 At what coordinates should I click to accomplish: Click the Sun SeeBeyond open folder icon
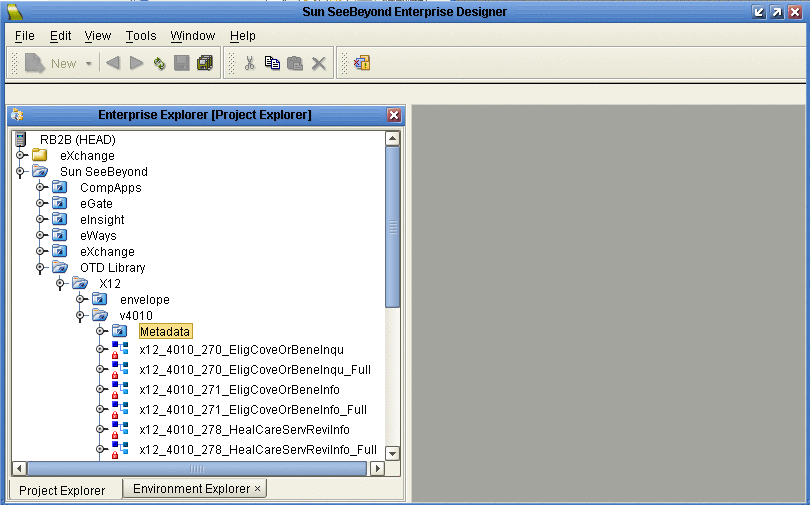[x=40, y=171]
